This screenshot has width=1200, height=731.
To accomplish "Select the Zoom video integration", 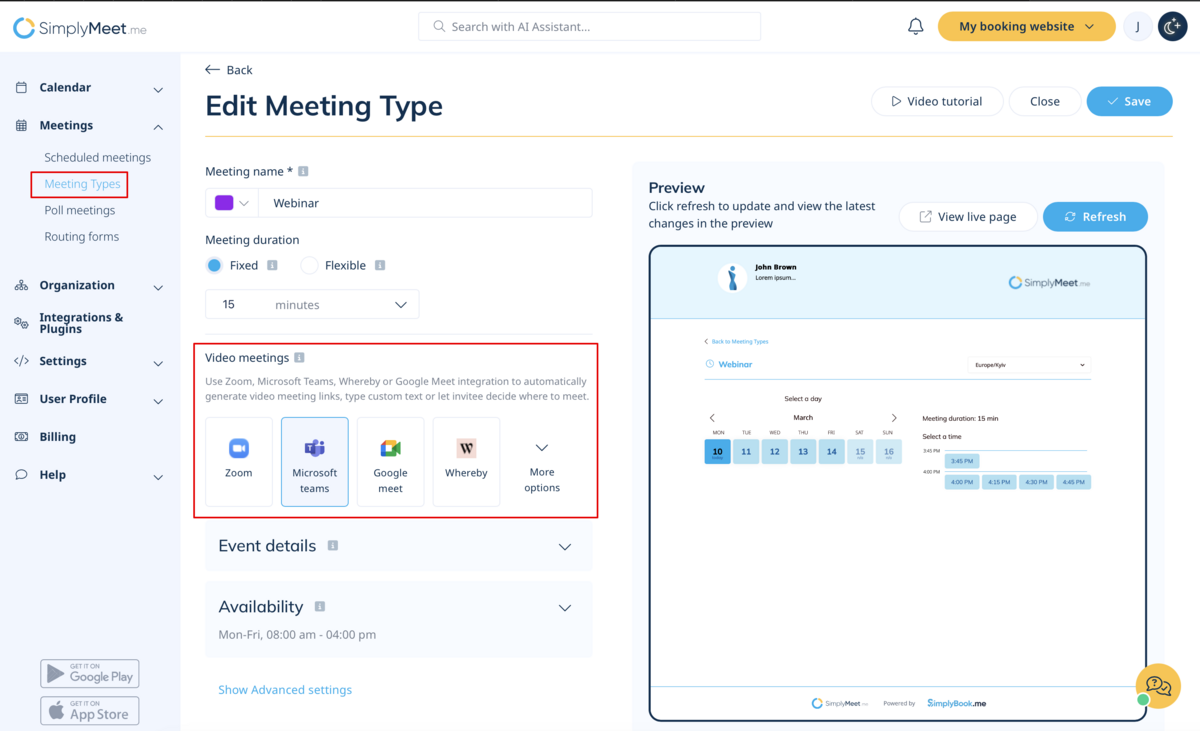I will (x=239, y=461).
